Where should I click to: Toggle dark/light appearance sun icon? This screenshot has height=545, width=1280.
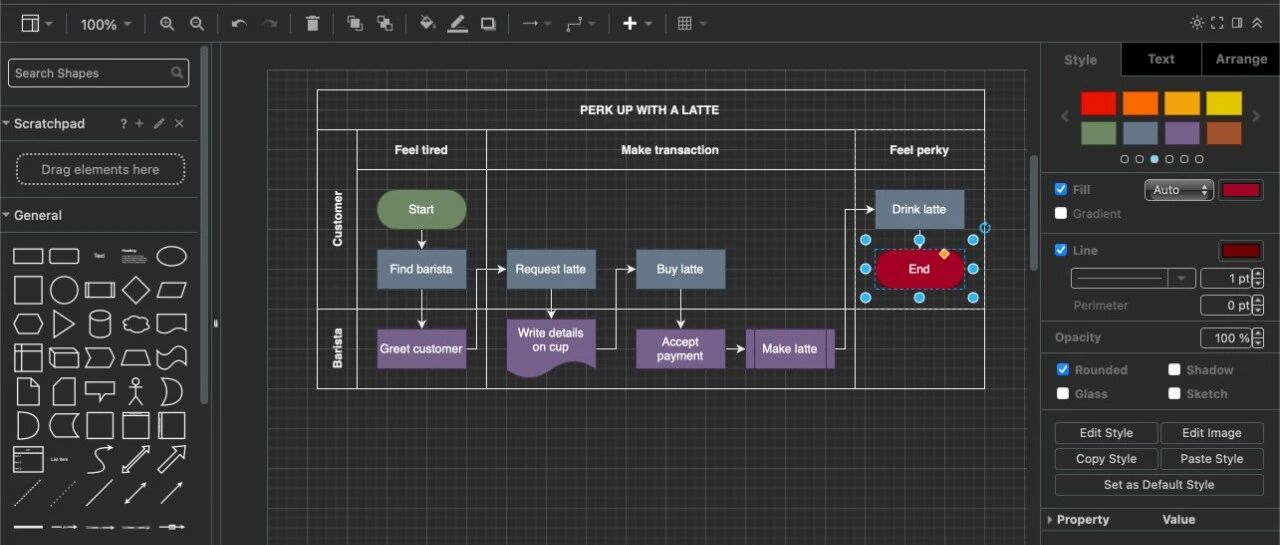1197,23
